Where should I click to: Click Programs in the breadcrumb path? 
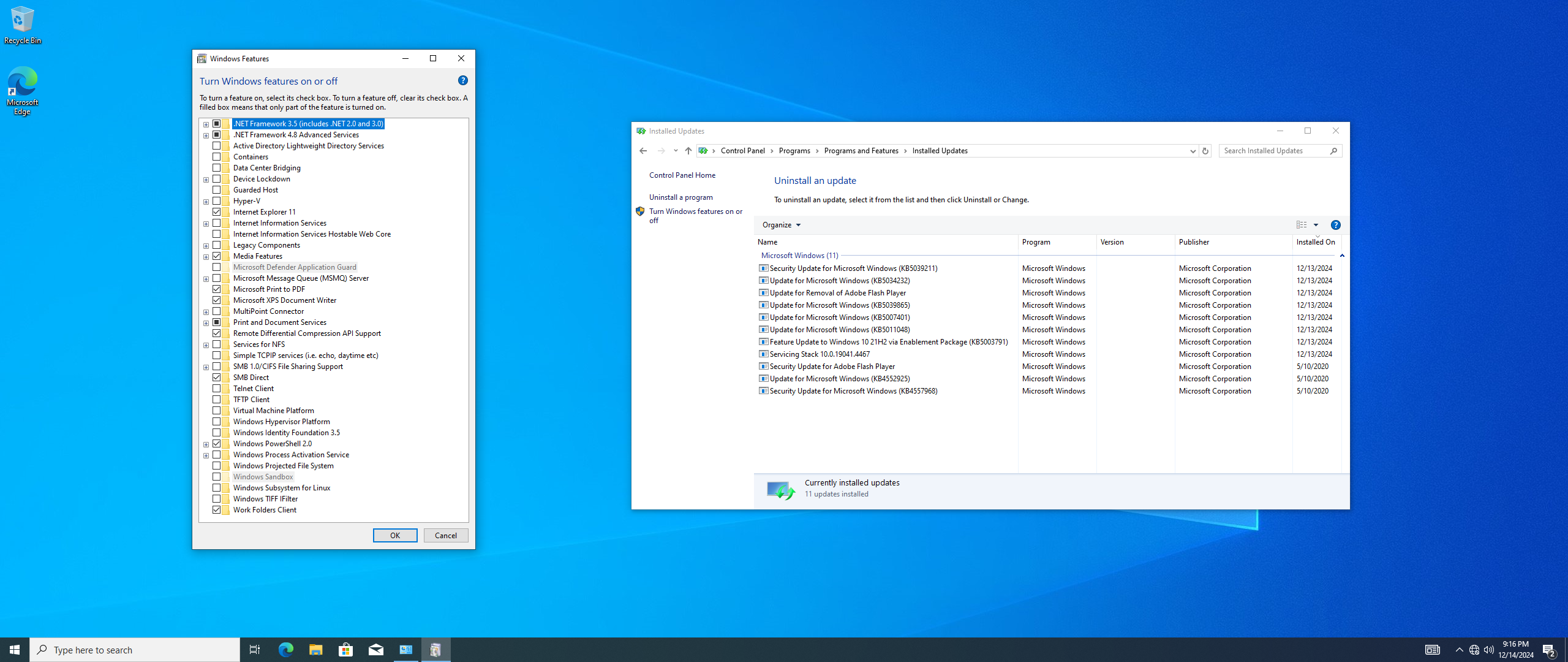(794, 151)
